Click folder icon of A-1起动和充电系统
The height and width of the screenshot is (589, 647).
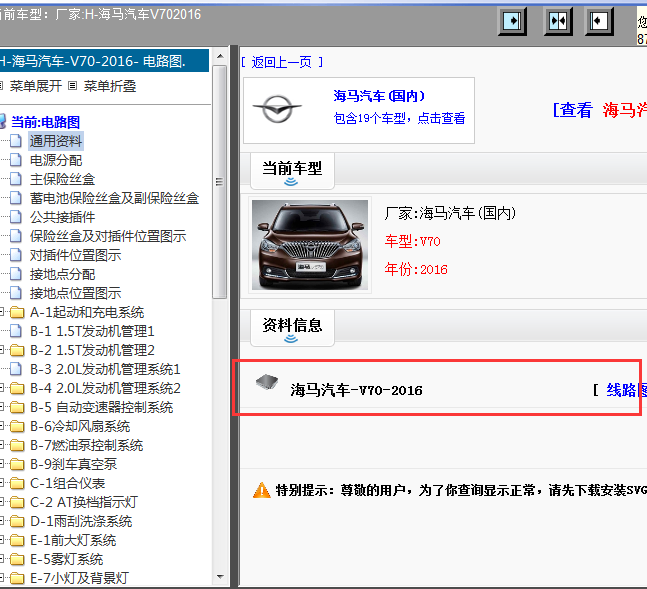[17, 312]
